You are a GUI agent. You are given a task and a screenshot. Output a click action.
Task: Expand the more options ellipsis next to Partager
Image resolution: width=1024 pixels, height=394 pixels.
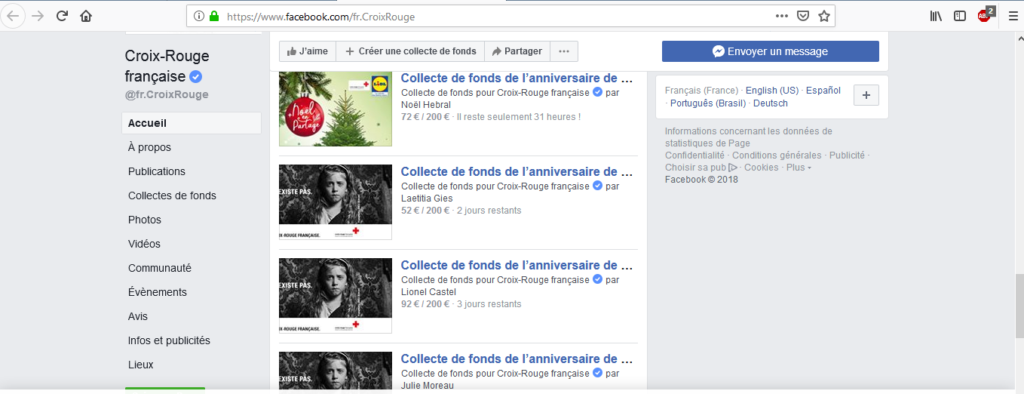point(564,52)
